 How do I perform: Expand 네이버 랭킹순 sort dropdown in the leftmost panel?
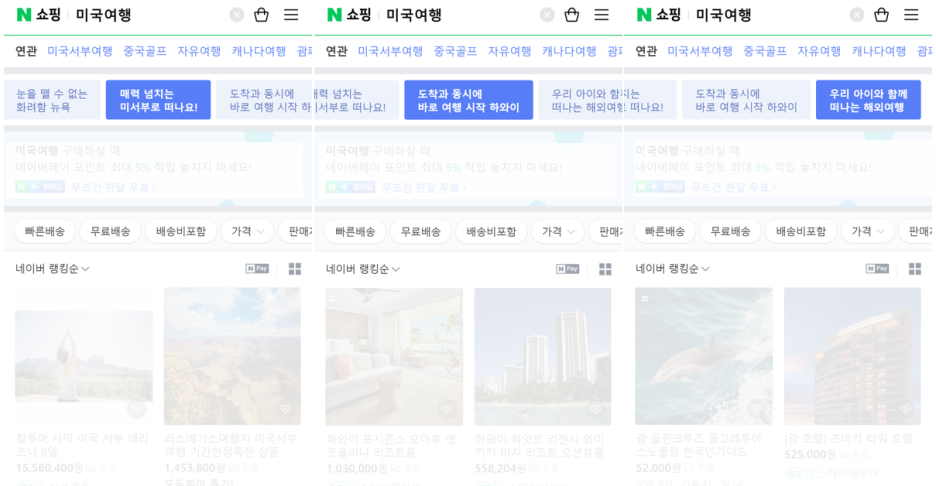(53, 269)
